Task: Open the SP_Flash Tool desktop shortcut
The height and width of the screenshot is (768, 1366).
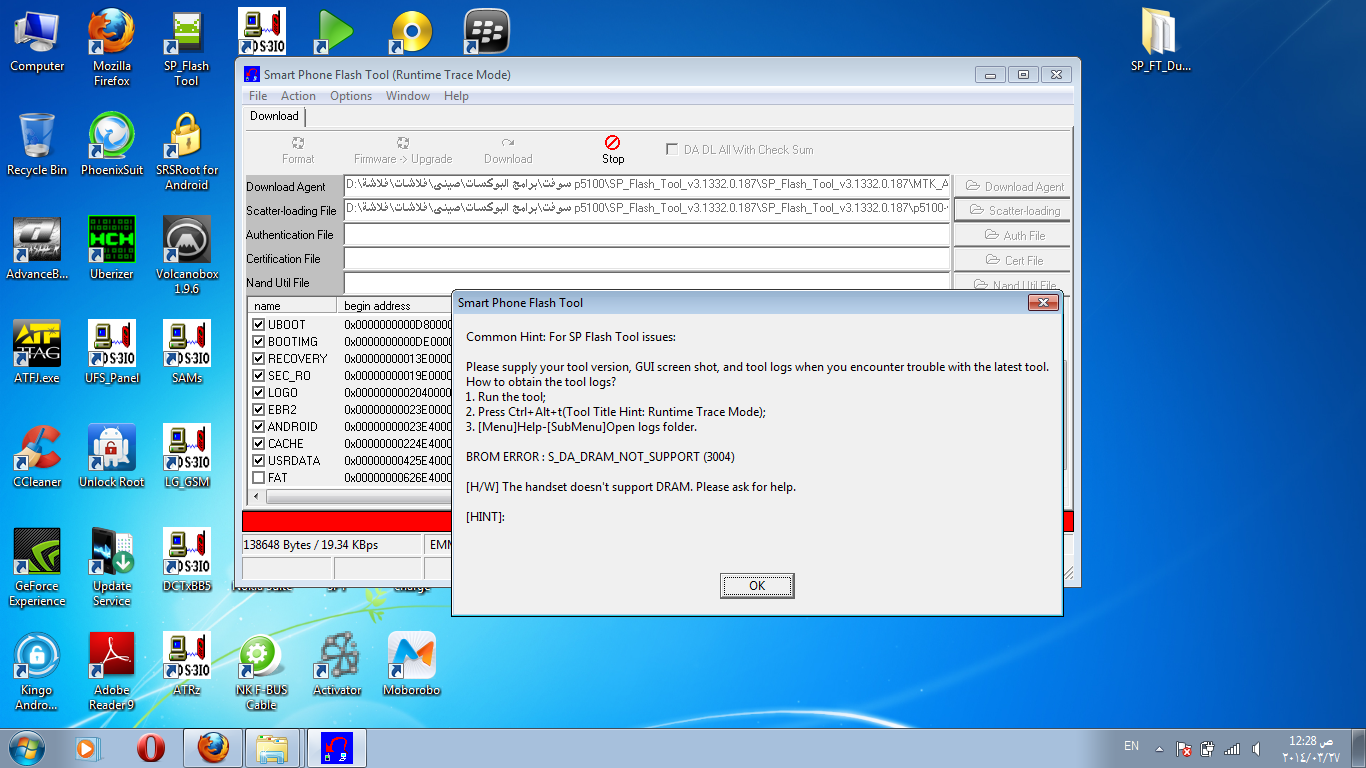Action: 187,48
